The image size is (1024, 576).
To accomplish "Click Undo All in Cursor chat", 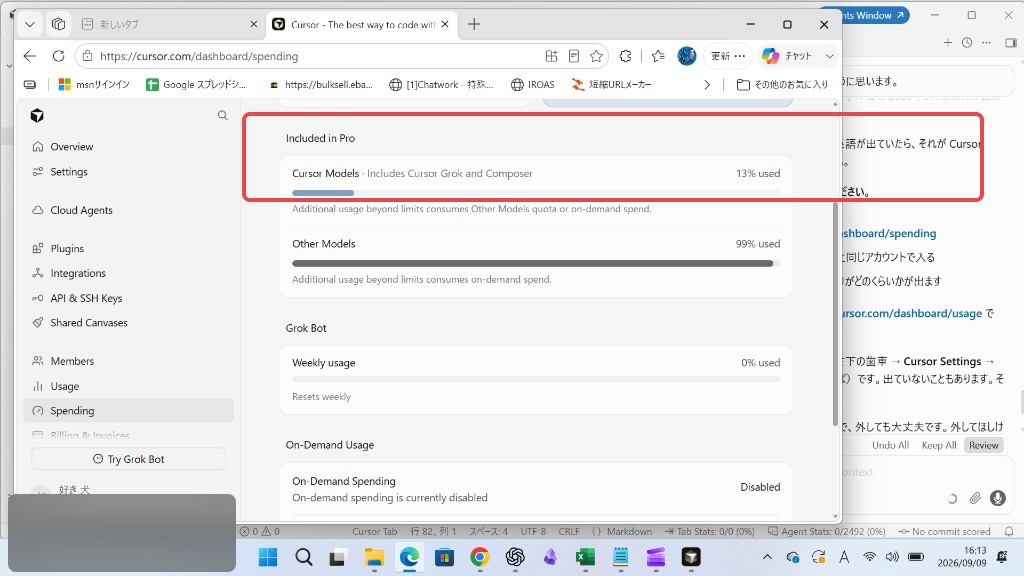I will click(x=890, y=445).
